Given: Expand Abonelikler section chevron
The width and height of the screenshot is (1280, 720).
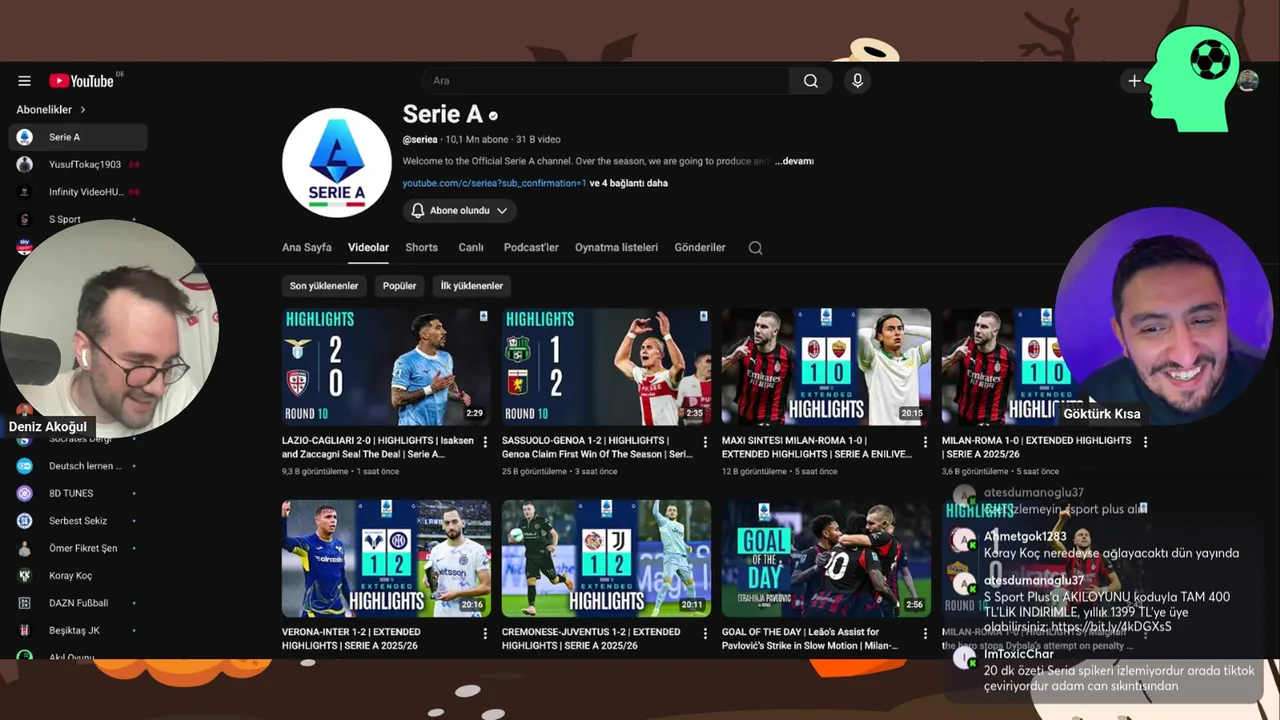Looking at the screenshot, I should click(x=83, y=110).
